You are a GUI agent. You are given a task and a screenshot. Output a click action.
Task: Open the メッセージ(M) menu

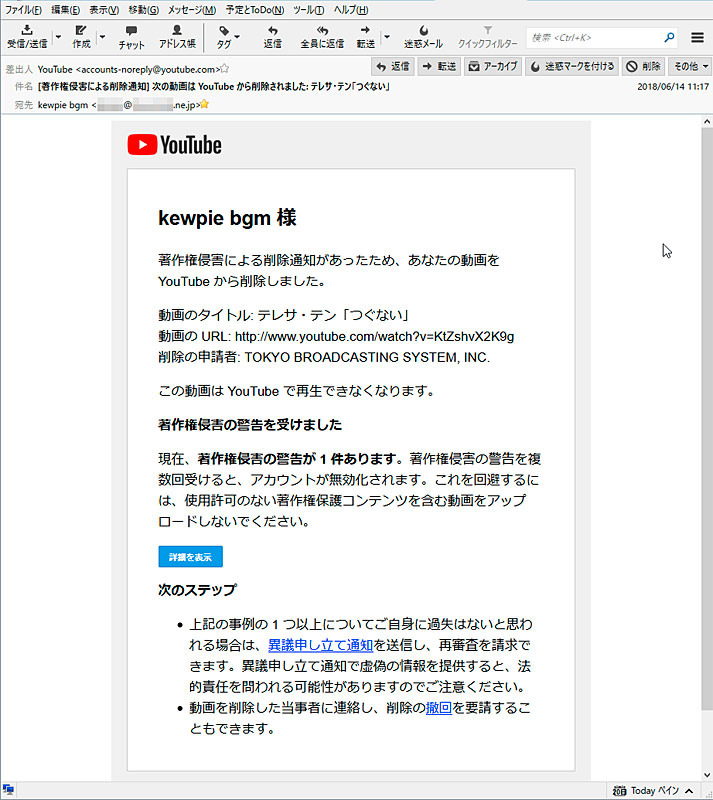pyautogui.click(x=191, y=10)
